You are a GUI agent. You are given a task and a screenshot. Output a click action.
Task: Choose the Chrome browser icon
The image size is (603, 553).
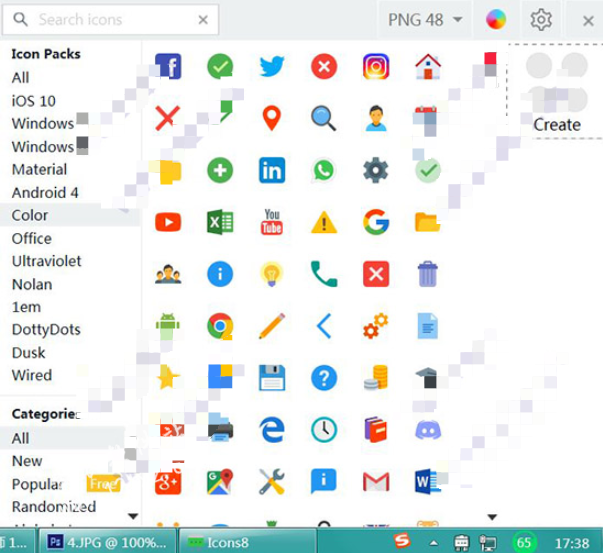pos(220,326)
